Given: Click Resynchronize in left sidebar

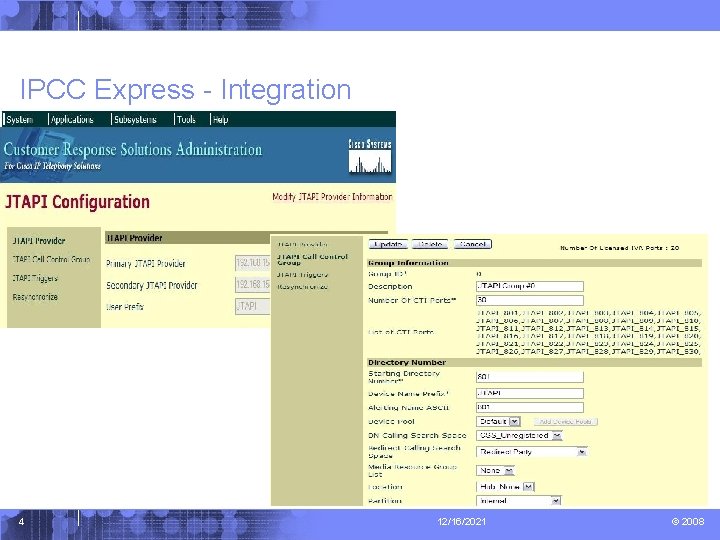Looking at the screenshot, I should [x=35, y=297].
